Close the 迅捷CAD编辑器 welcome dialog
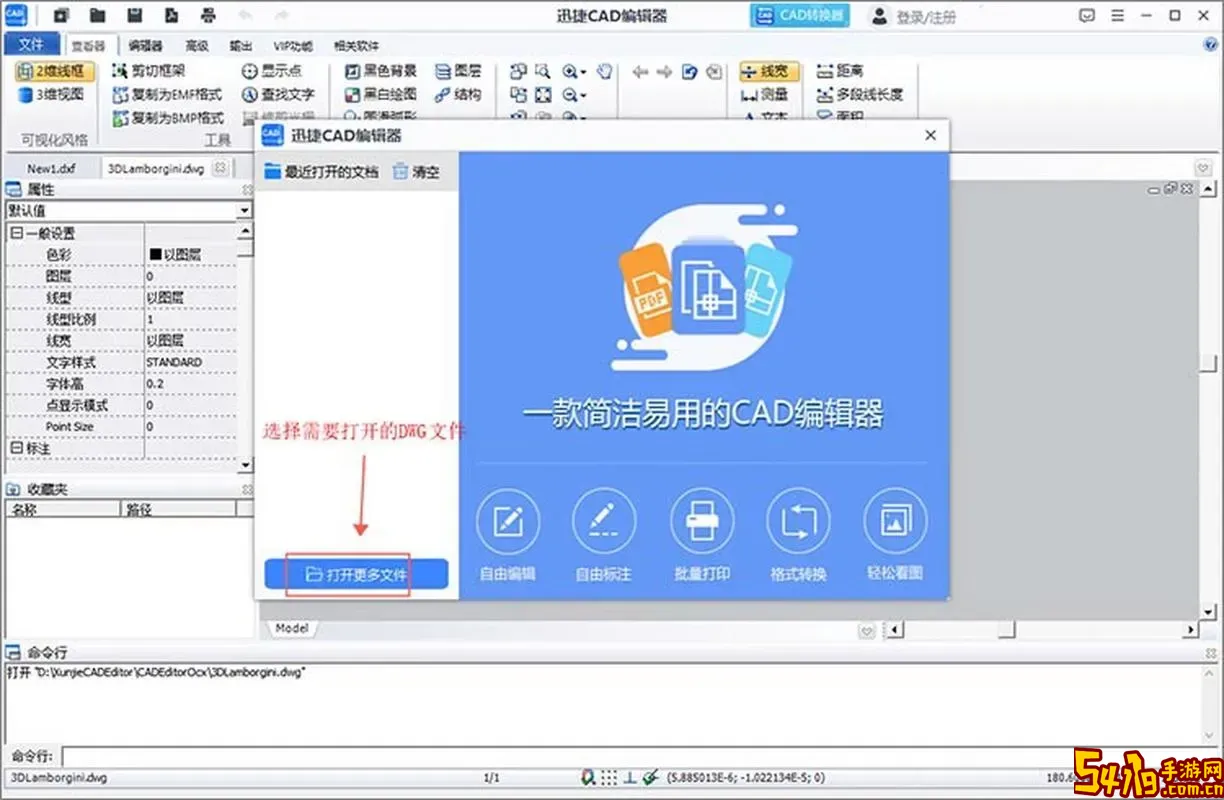1224x800 pixels. (x=930, y=135)
